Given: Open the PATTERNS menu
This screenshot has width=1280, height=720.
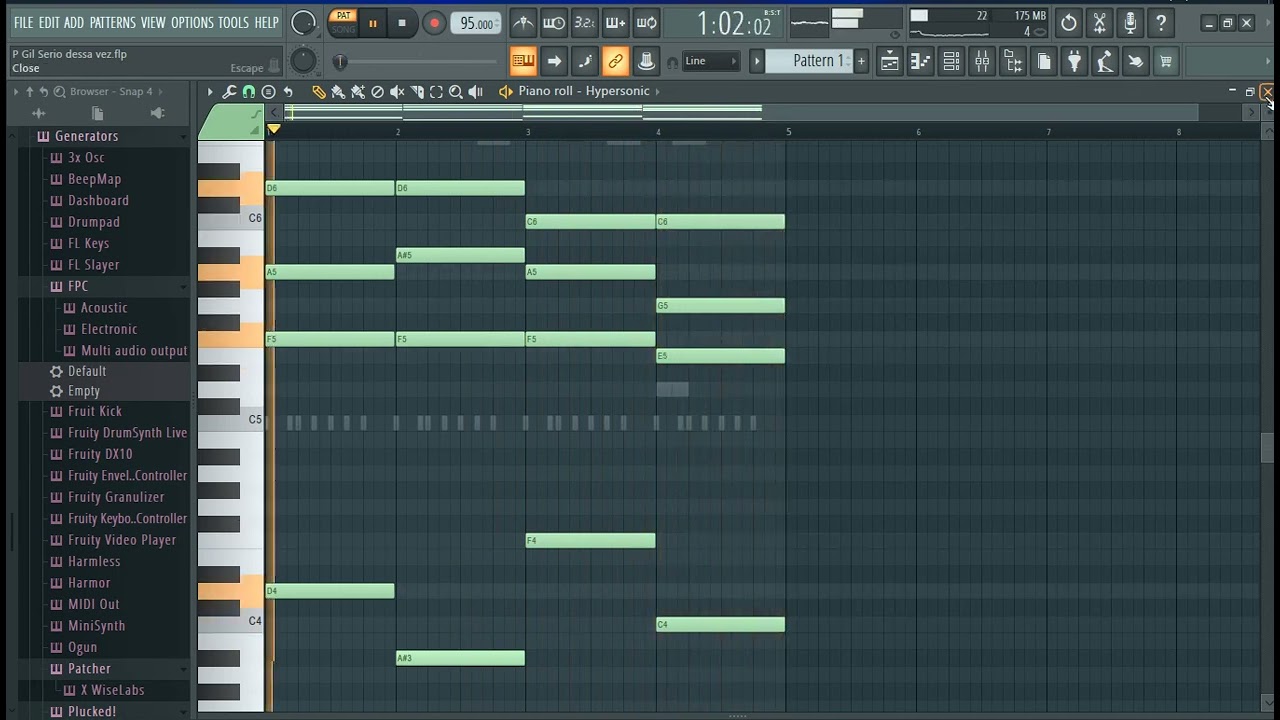Looking at the screenshot, I should pos(112,22).
